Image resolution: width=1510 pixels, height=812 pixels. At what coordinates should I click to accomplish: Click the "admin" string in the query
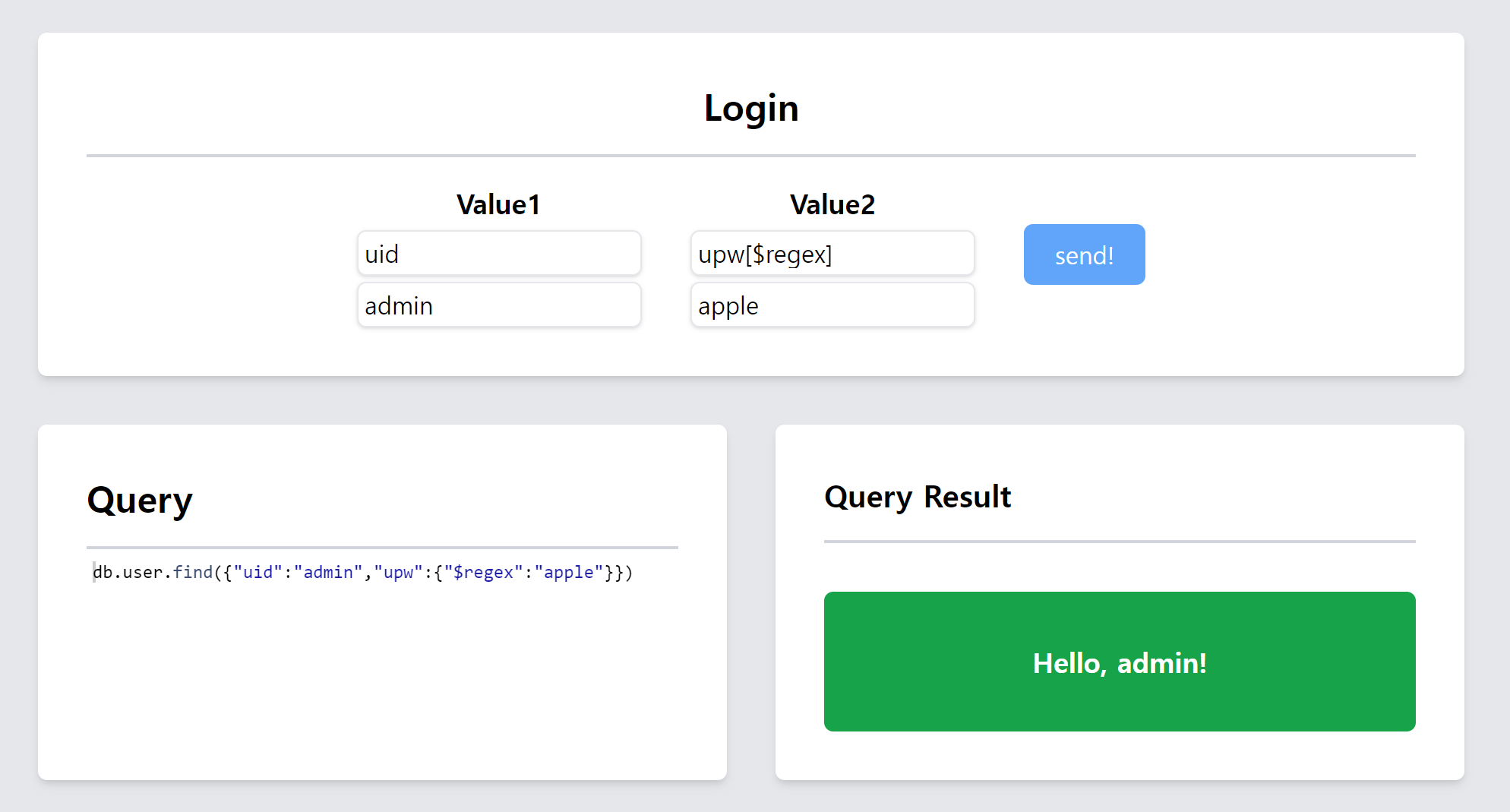point(328,572)
